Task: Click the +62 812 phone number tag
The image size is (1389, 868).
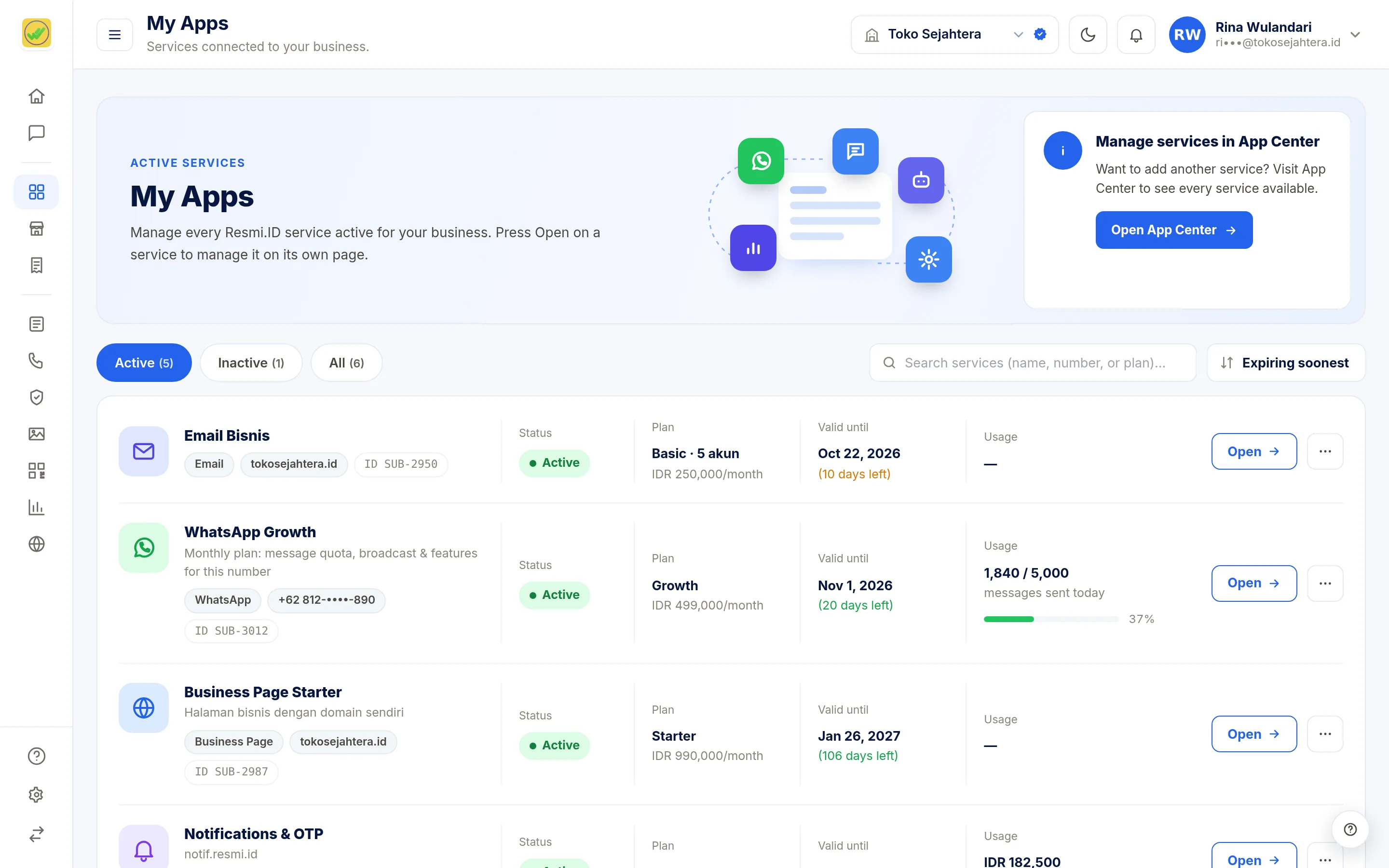Action: (326, 600)
